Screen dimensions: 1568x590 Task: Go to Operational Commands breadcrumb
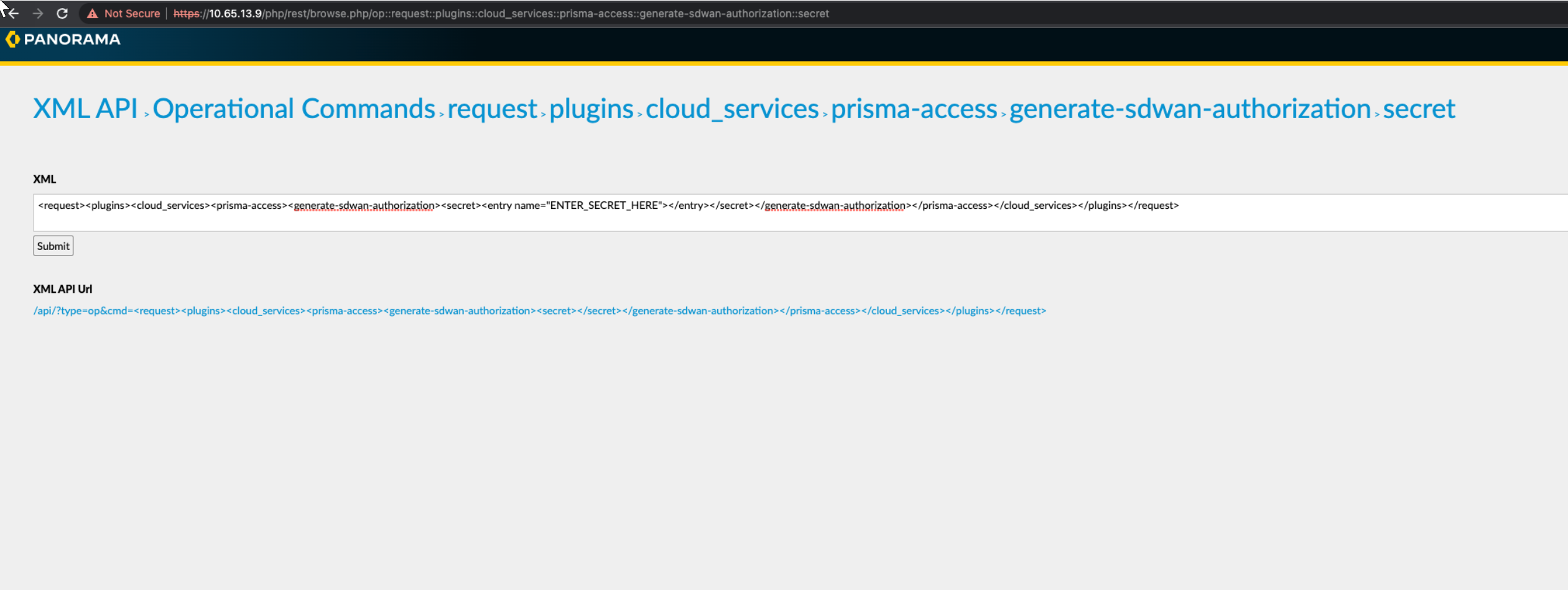coord(294,109)
